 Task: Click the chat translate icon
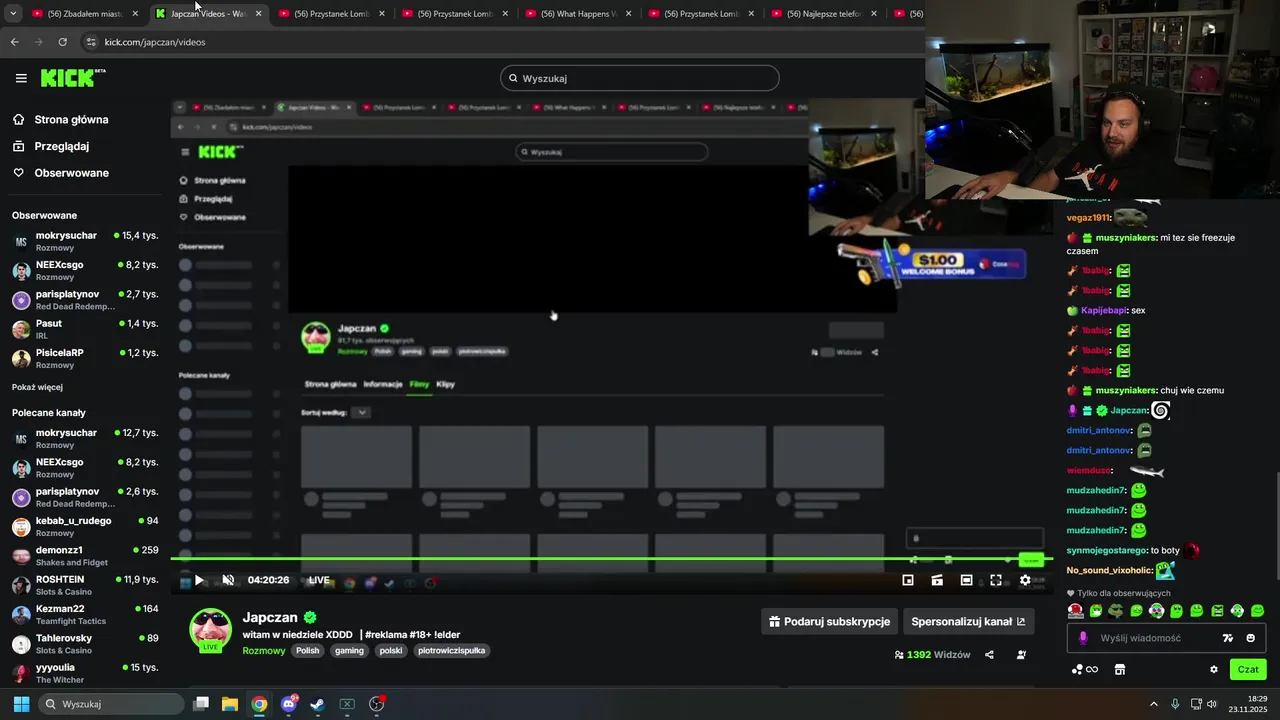point(1228,638)
